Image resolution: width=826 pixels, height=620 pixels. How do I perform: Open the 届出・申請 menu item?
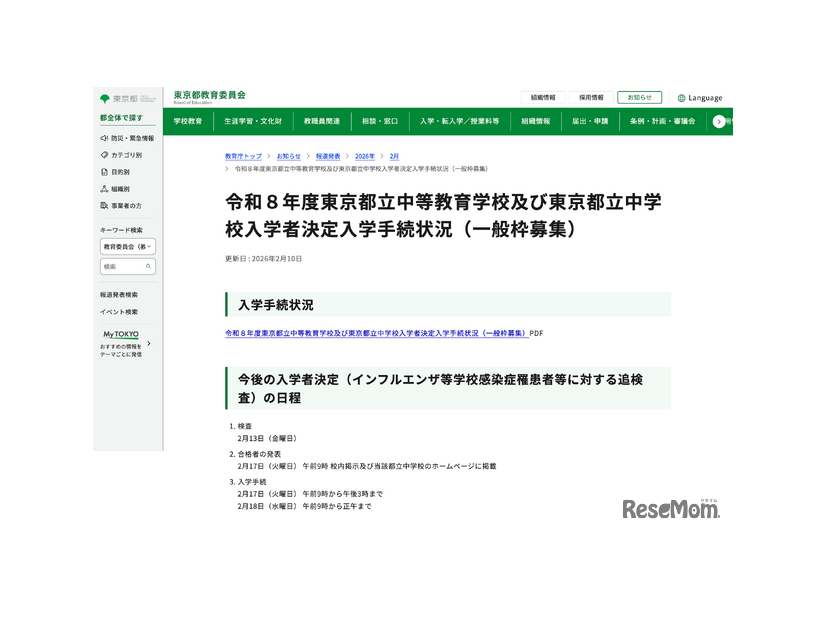click(592, 121)
